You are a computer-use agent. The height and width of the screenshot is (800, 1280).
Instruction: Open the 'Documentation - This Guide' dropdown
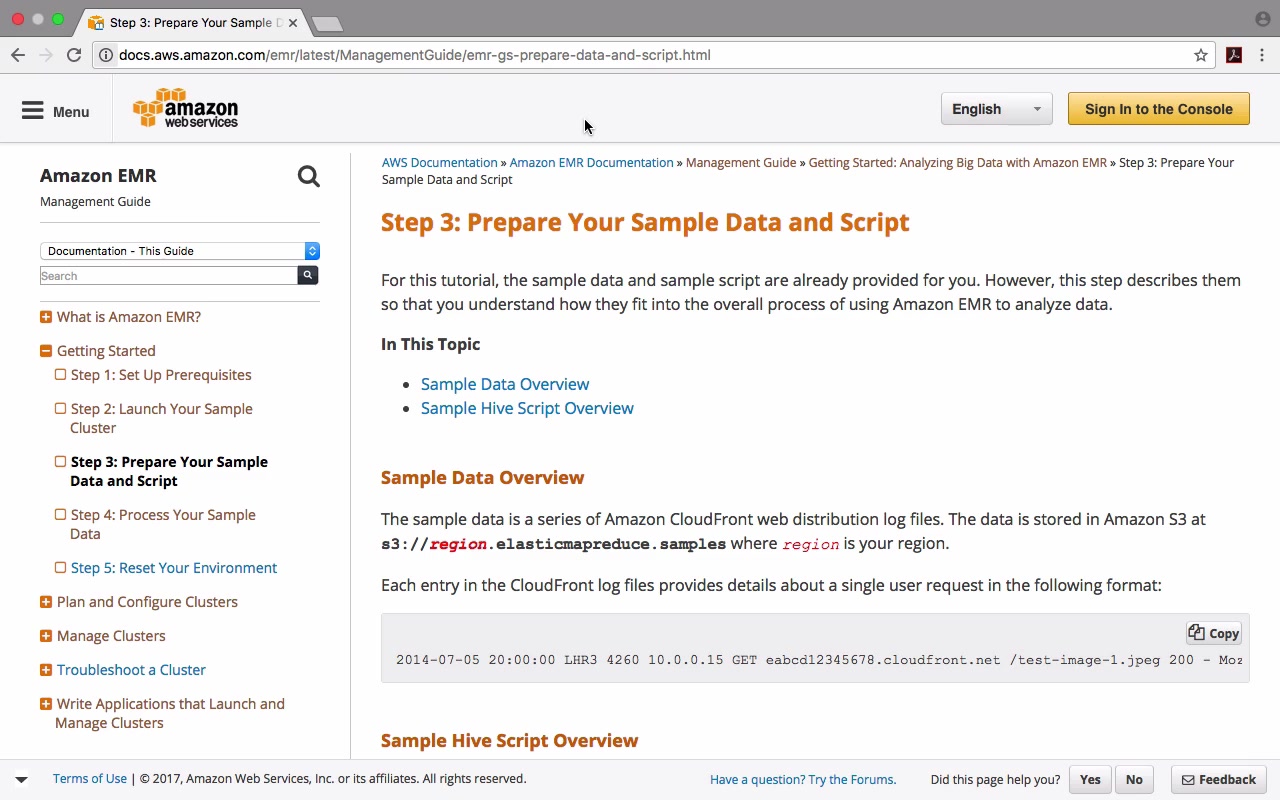(x=180, y=251)
